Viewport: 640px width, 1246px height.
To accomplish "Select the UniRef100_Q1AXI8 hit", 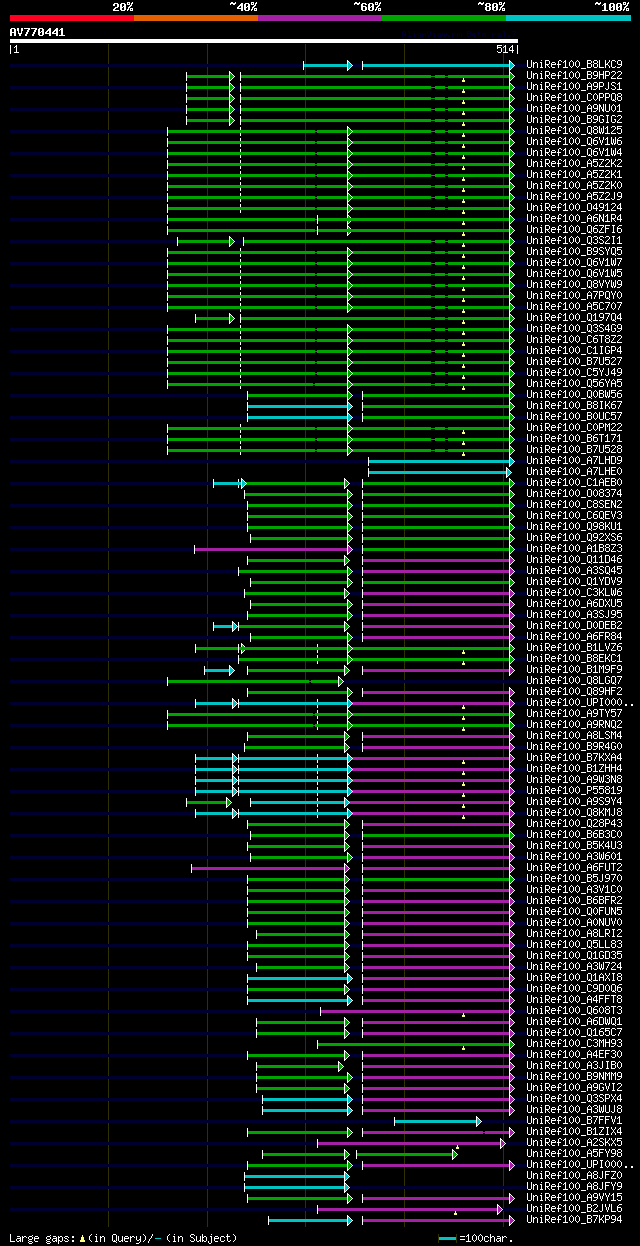I will pos(574,977).
